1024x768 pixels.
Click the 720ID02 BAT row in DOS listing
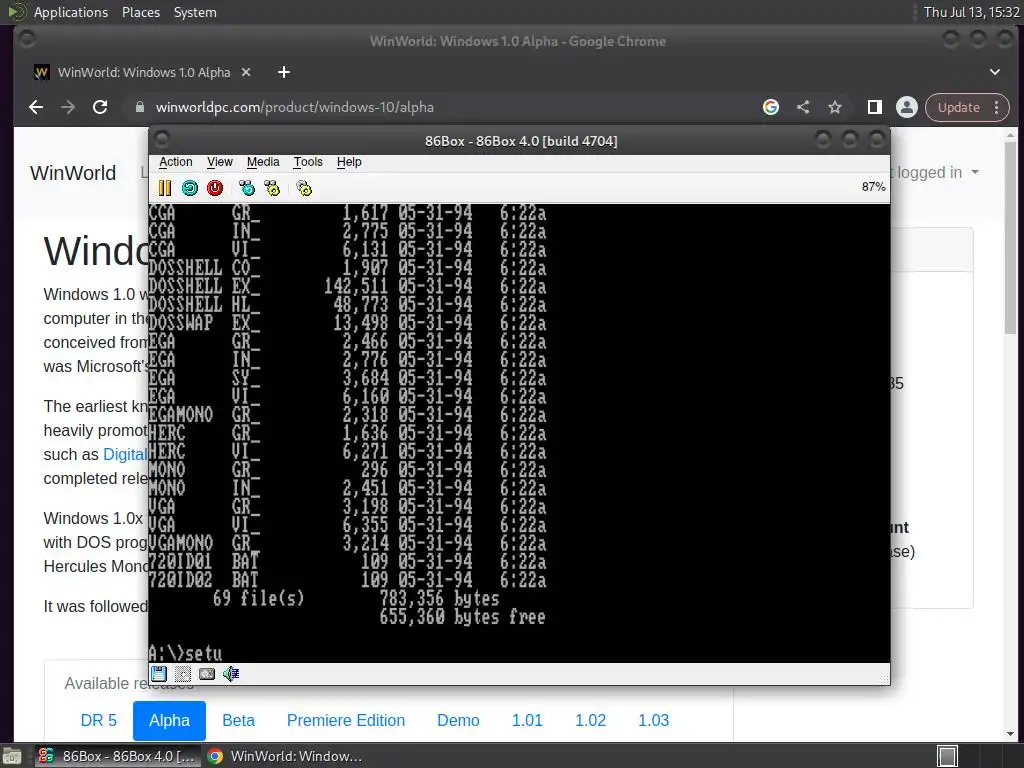(x=347, y=580)
